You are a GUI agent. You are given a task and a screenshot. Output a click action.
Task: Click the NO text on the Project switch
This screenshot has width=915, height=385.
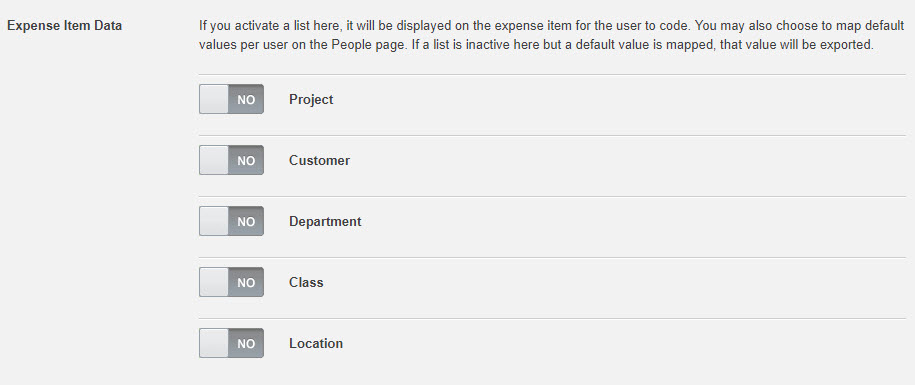tap(246, 100)
